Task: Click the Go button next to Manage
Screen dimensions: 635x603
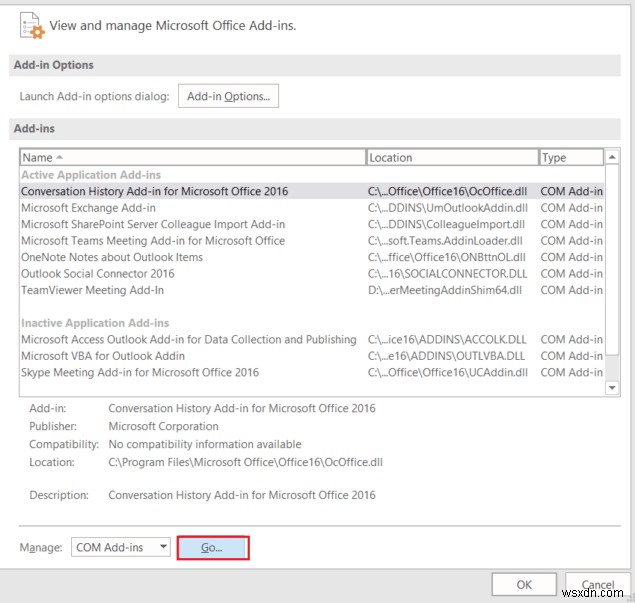Action: pyautogui.click(x=213, y=548)
